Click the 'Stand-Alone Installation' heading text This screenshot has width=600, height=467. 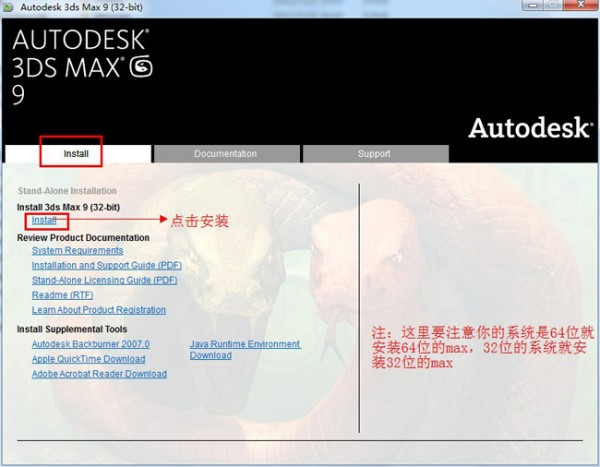(x=67, y=191)
